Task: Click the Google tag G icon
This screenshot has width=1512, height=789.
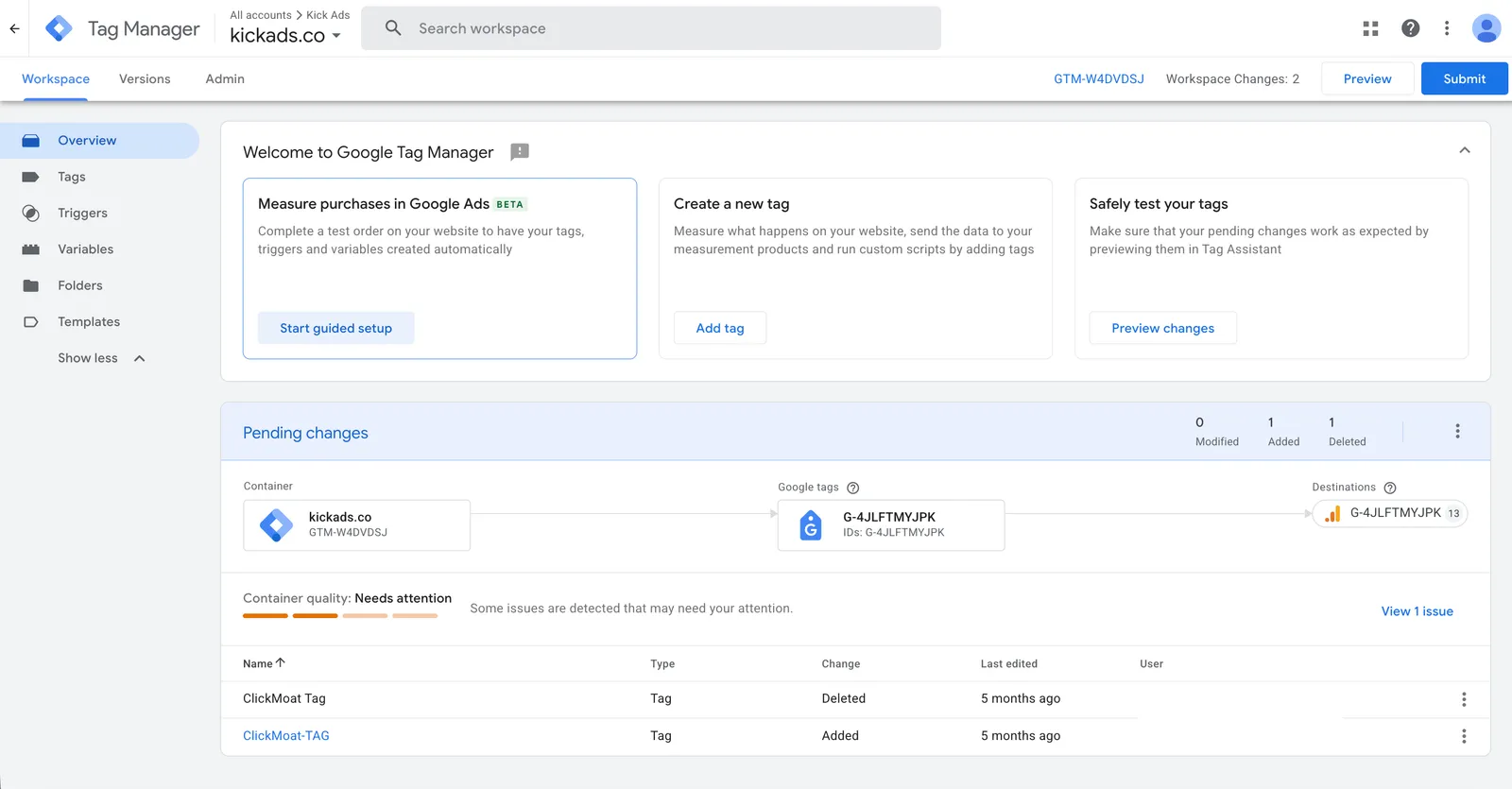Action: coord(811,525)
